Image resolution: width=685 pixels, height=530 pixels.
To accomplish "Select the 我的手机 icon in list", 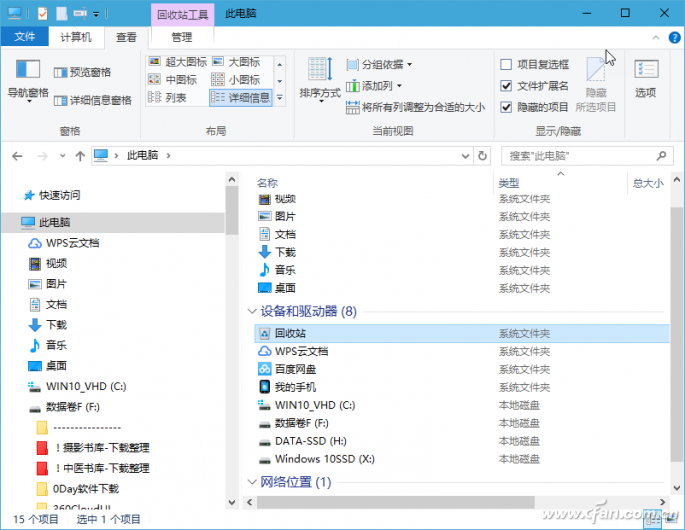I will pos(265,387).
